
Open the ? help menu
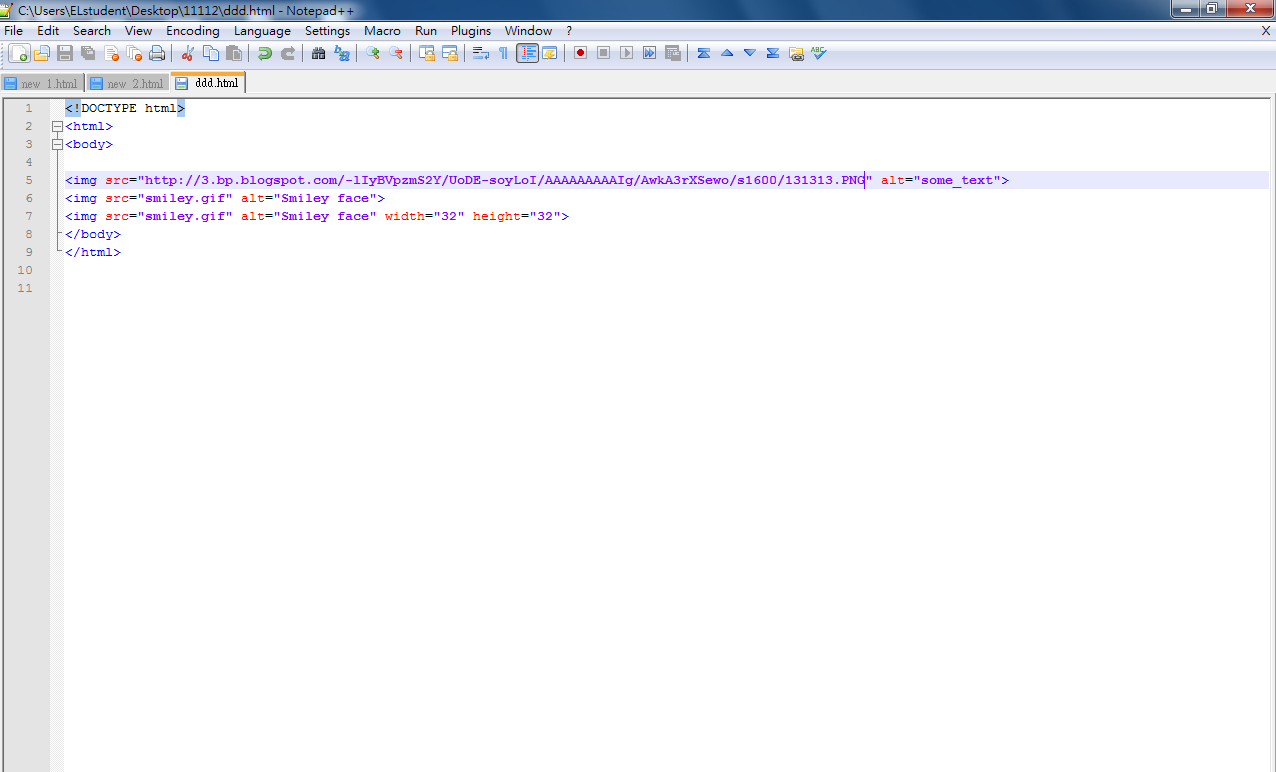569,31
